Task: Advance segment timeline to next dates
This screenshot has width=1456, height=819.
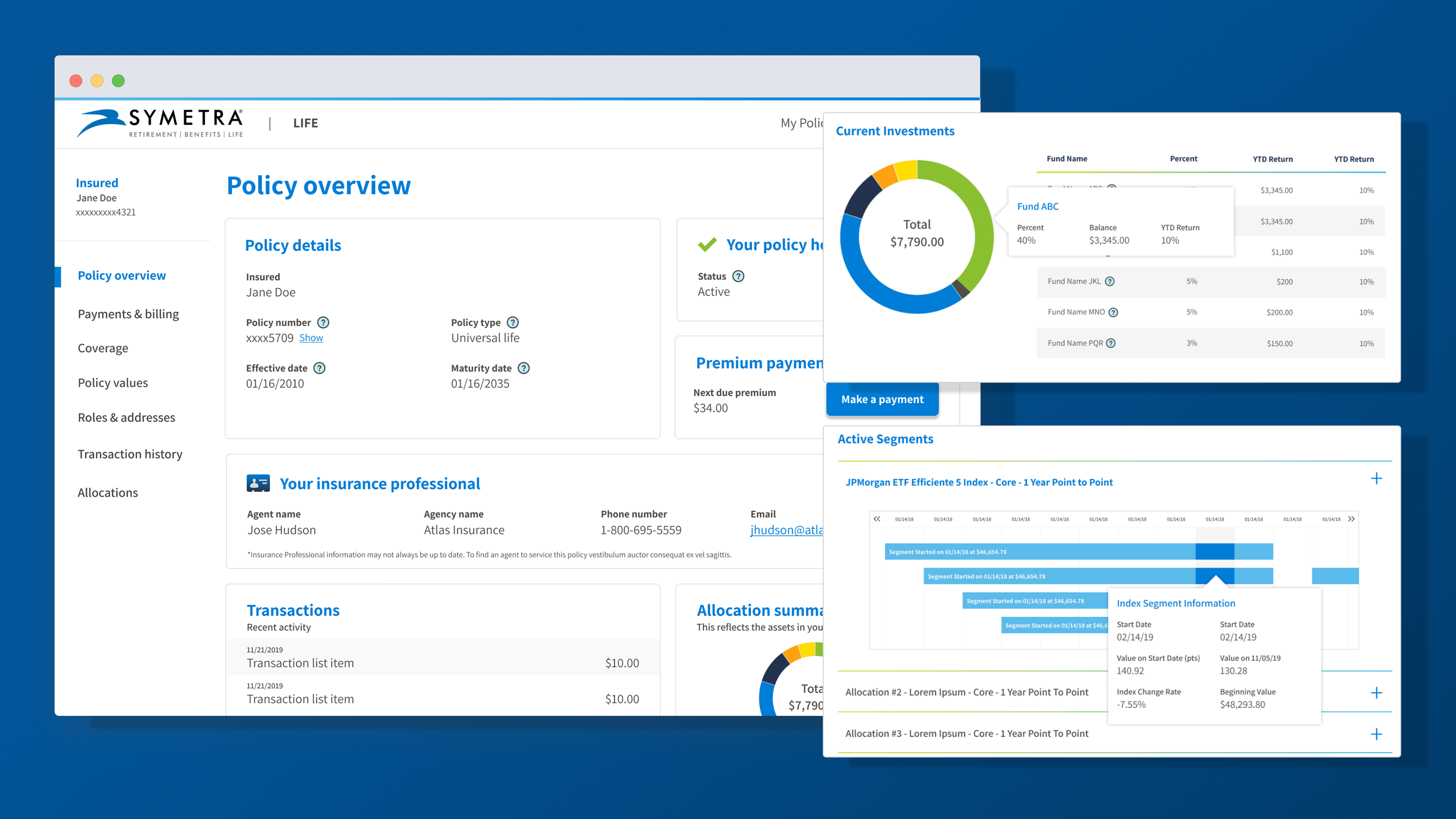Action: pyautogui.click(x=1351, y=518)
